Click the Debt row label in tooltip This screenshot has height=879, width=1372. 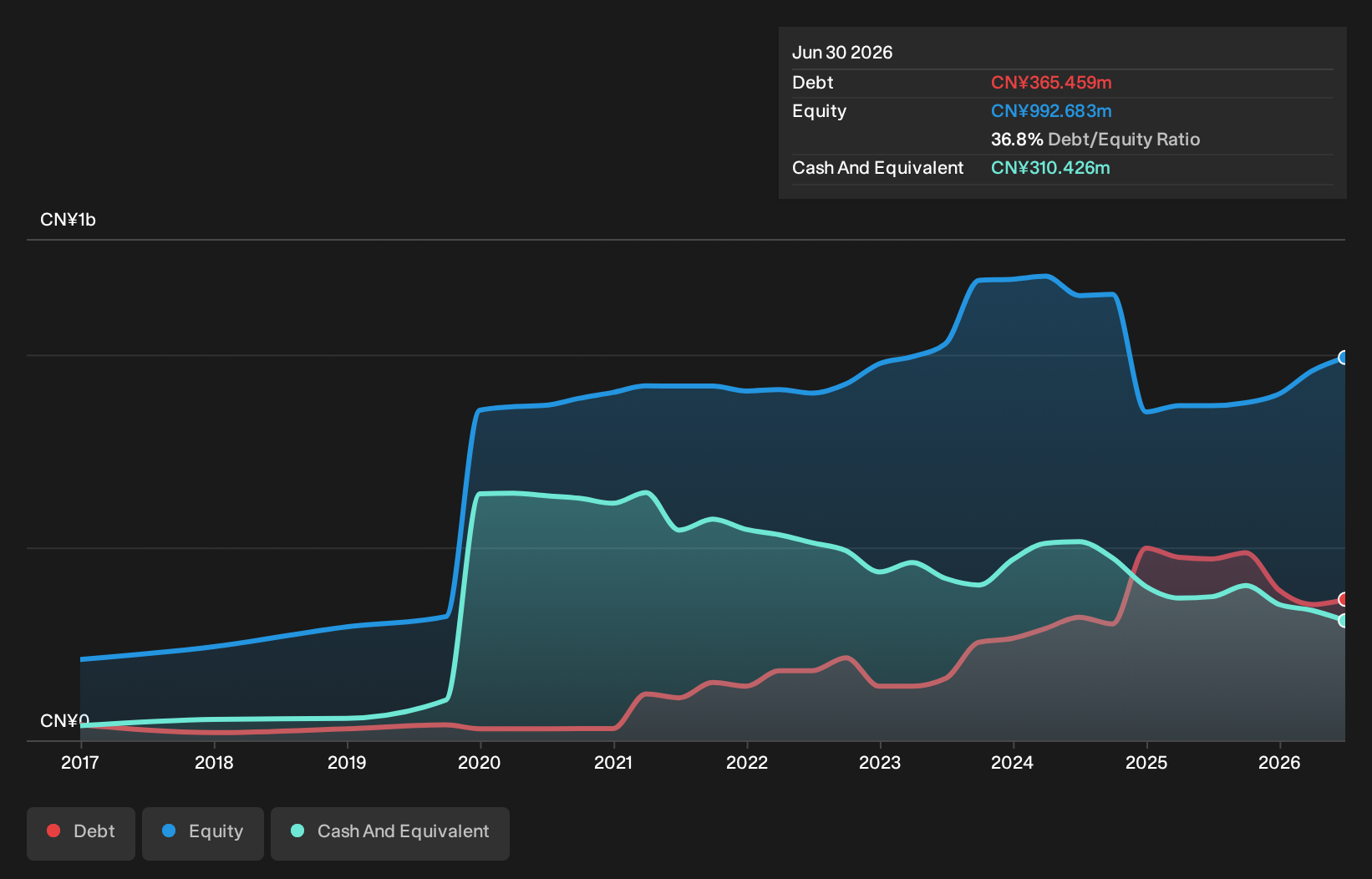point(813,83)
